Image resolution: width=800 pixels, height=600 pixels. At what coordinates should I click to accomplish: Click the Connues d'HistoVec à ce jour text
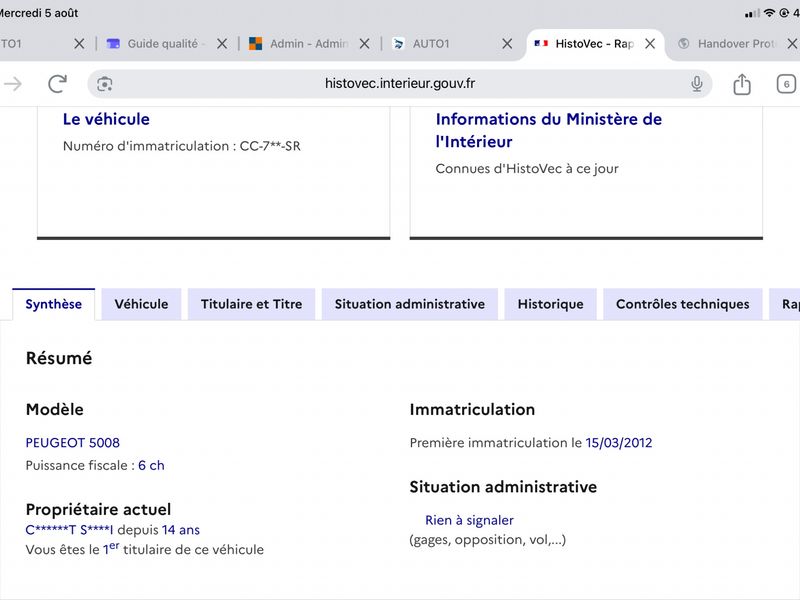tap(527, 168)
